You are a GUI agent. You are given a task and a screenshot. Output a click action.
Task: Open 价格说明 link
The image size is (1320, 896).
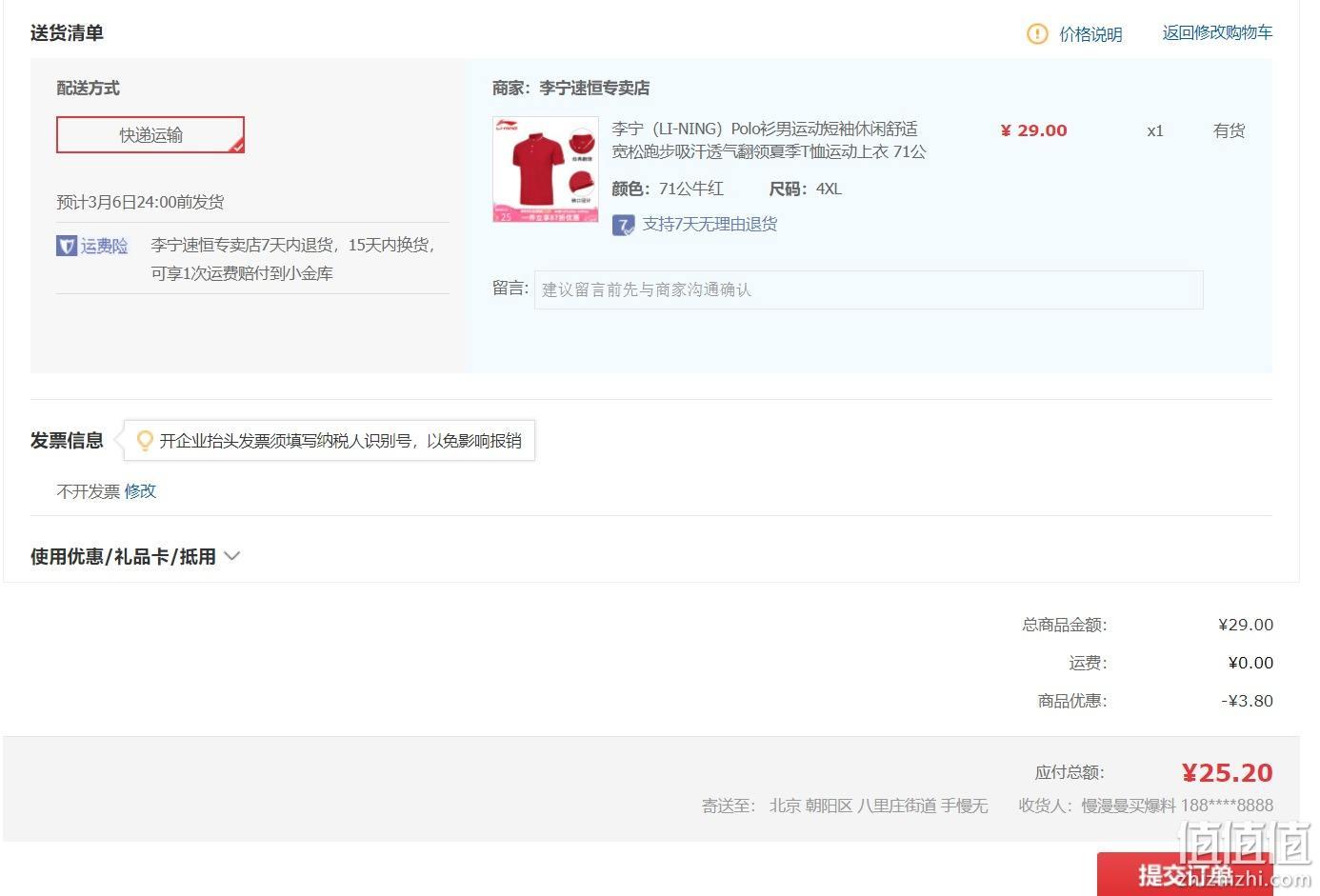(x=1090, y=34)
